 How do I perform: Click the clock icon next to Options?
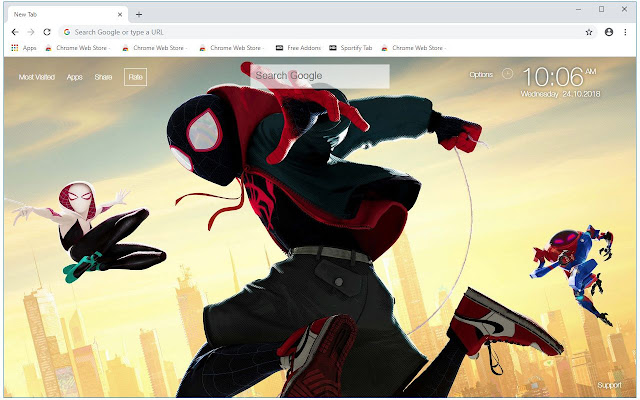pos(507,74)
